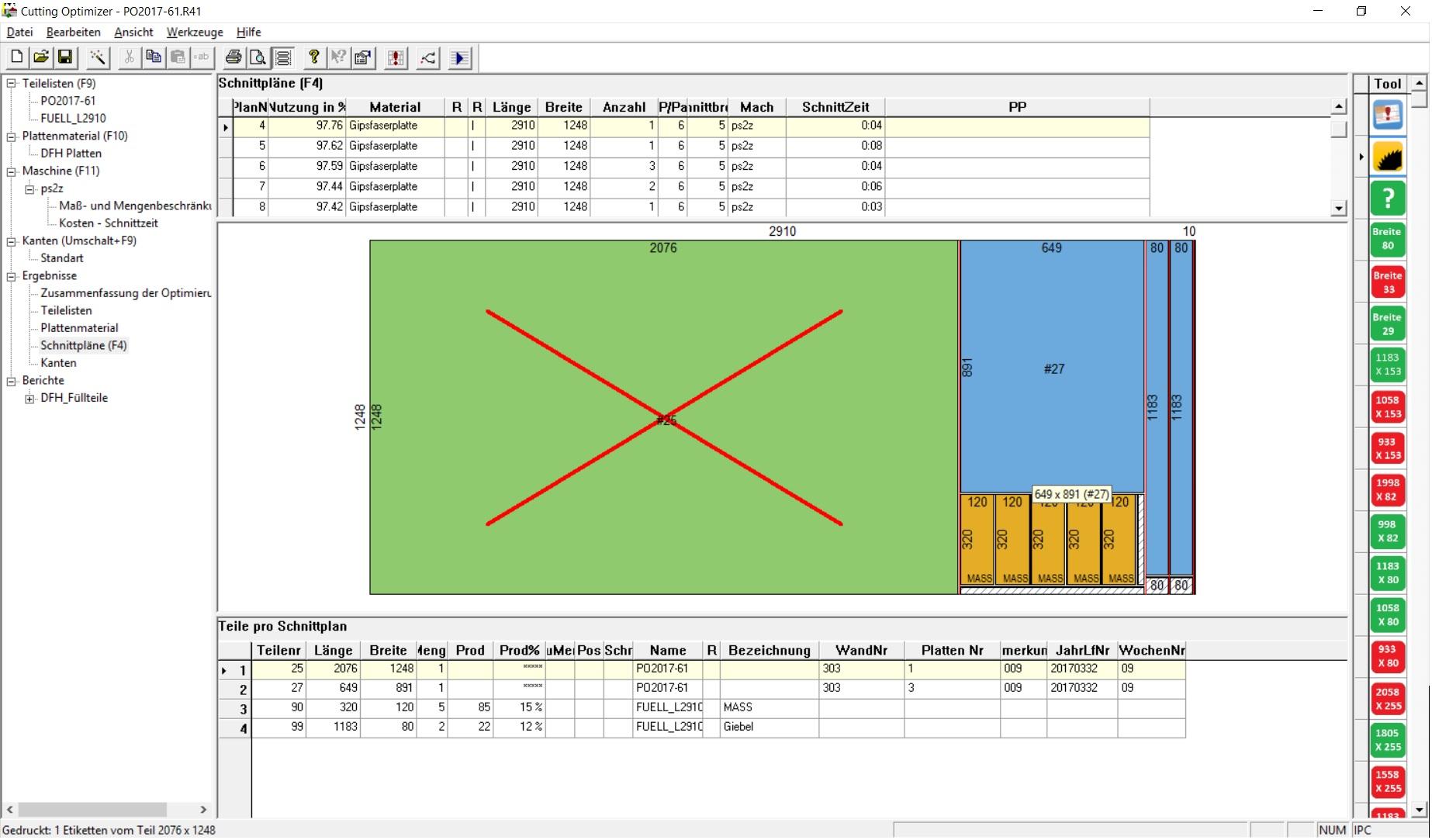Image resolution: width=1432 pixels, height=840 pixels.
Task: Select the blue exclamation tool in Tool panel
Action: click(1388, 116)
